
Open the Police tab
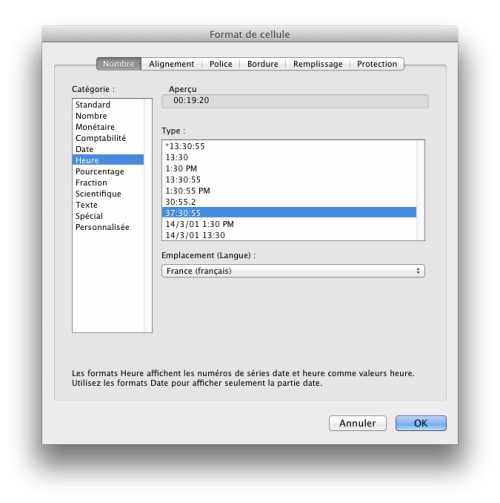pyautogui.click(x=221, y=64)
